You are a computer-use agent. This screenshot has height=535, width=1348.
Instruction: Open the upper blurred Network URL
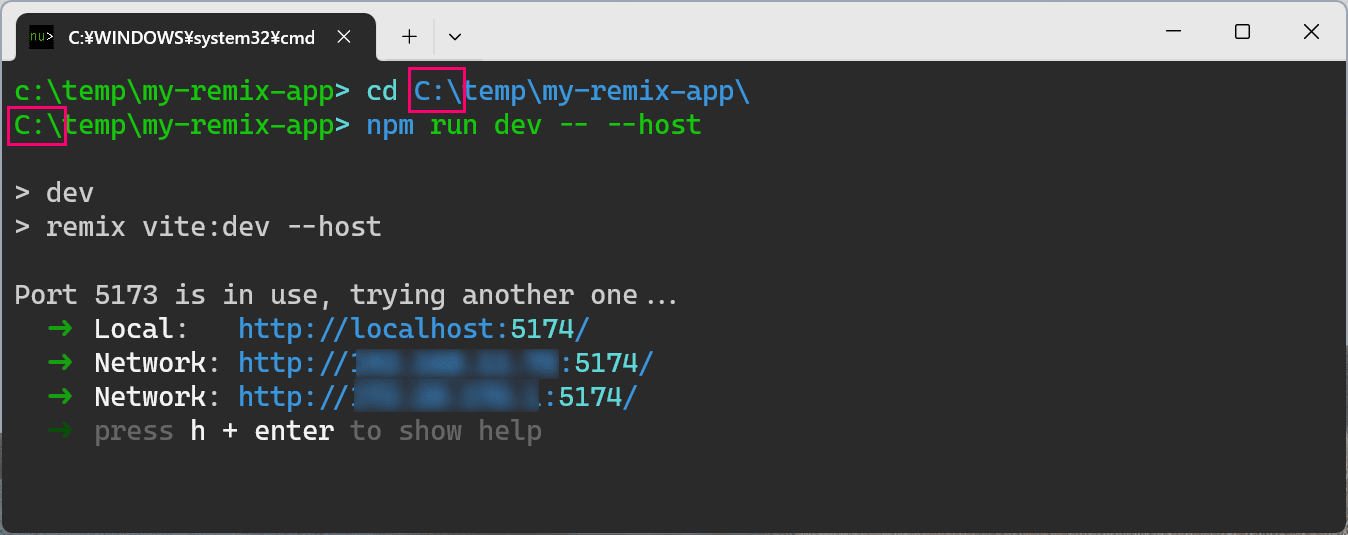pos(446,363)
